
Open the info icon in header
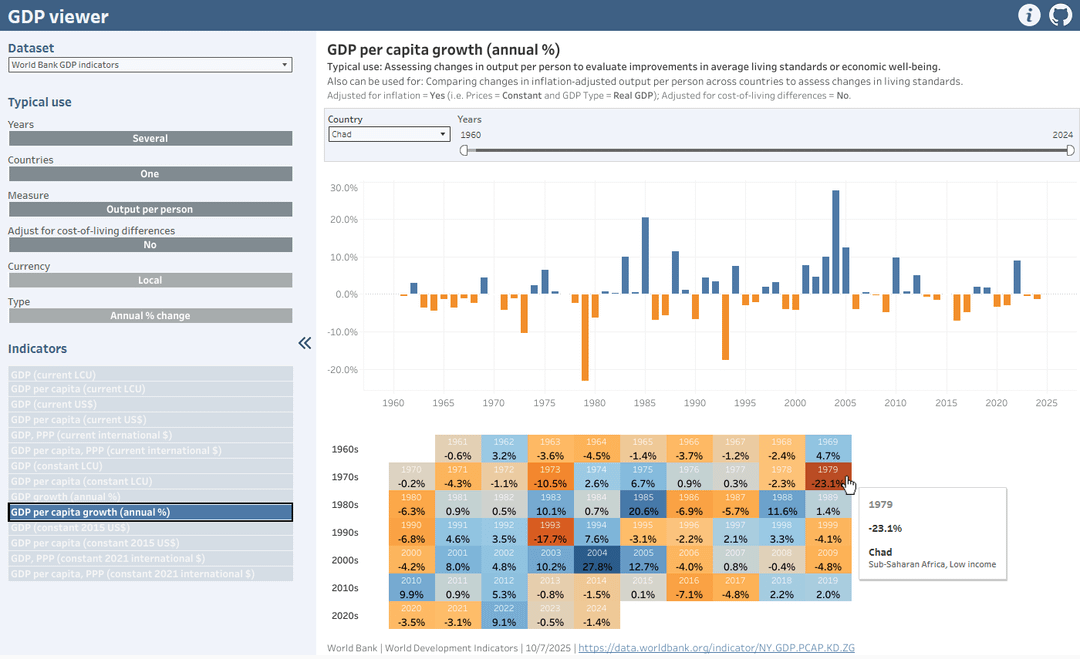coord(1028,15)
